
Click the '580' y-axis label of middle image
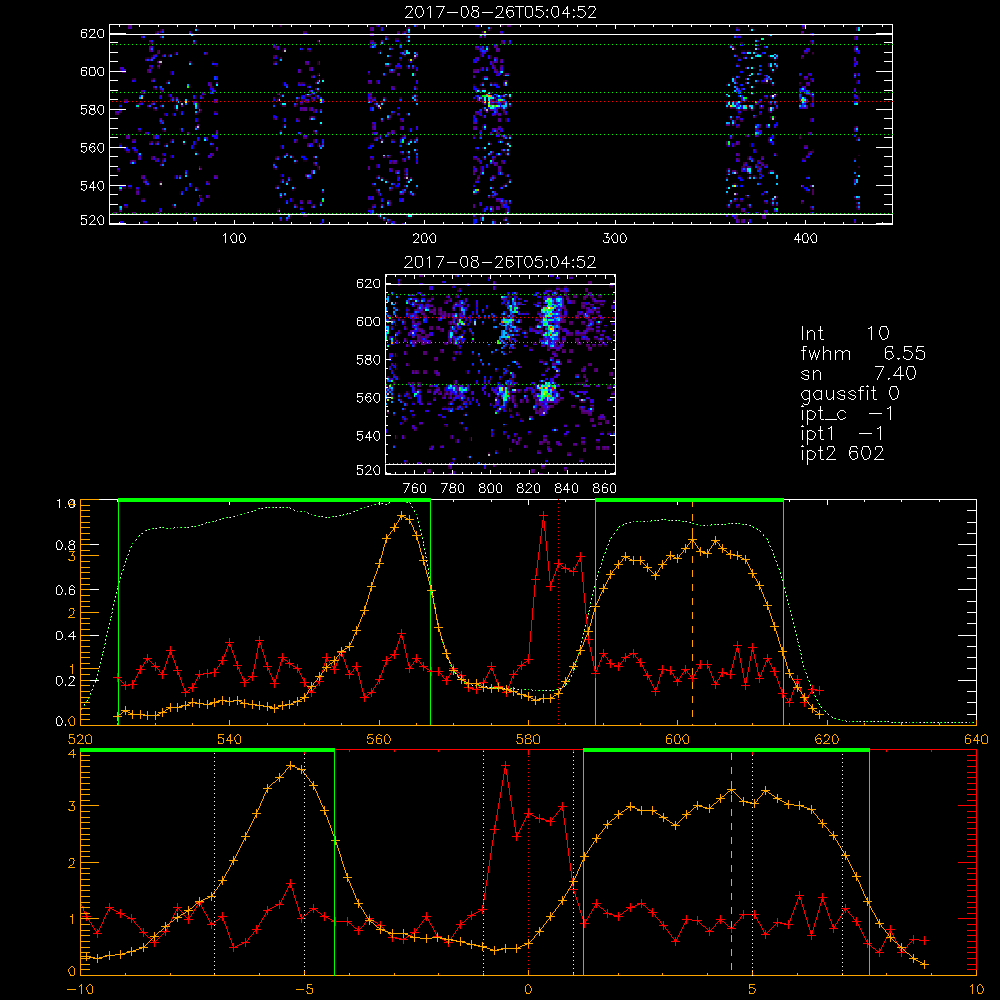point(368,360)
